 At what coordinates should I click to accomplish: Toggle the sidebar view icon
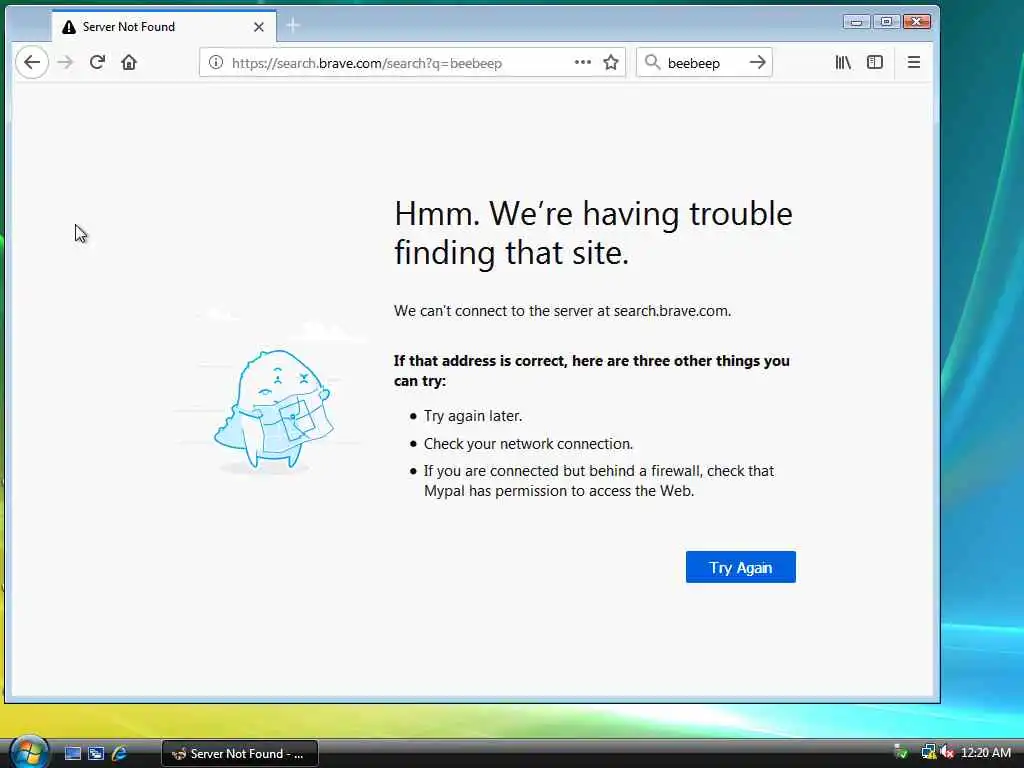tap(874, 63)
